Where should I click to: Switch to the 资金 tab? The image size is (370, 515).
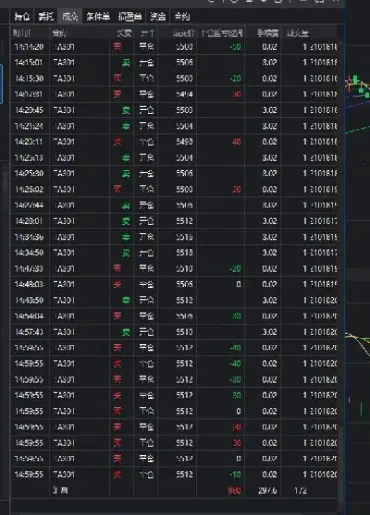tap(158, 16)
